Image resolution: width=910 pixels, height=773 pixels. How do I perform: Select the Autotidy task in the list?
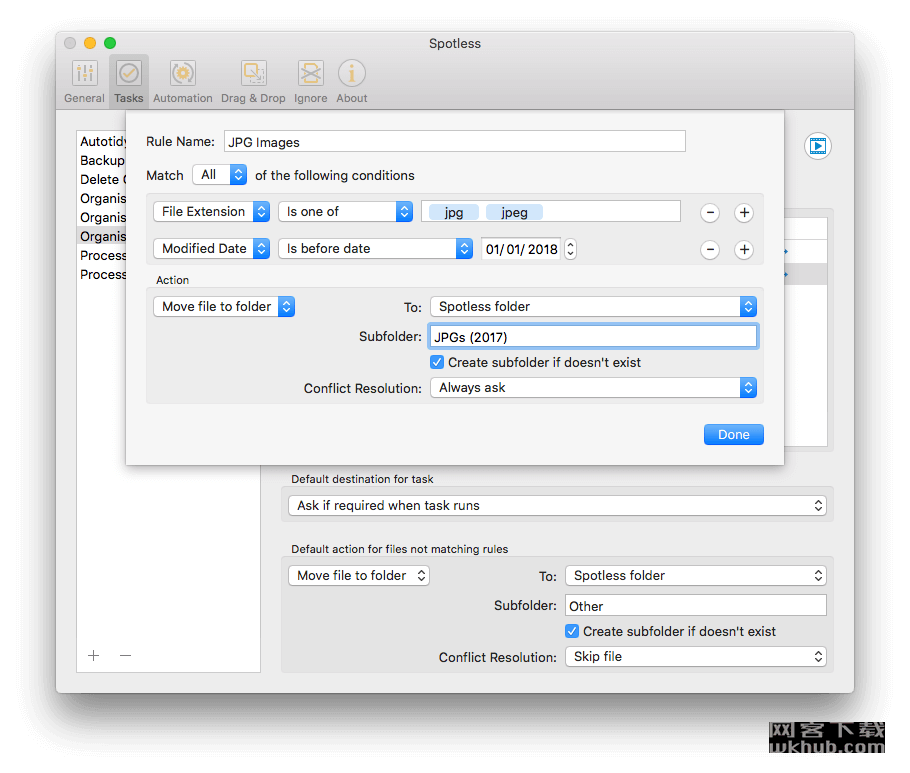[x=102, y=142]
